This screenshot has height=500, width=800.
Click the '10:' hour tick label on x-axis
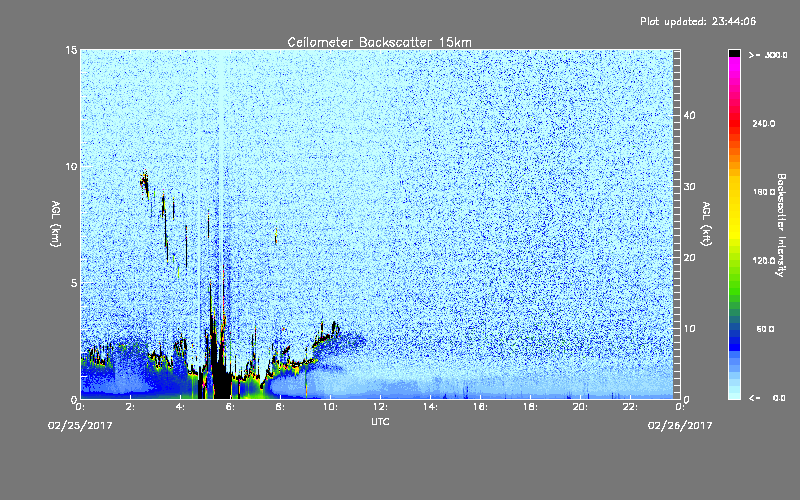point(331,407)
